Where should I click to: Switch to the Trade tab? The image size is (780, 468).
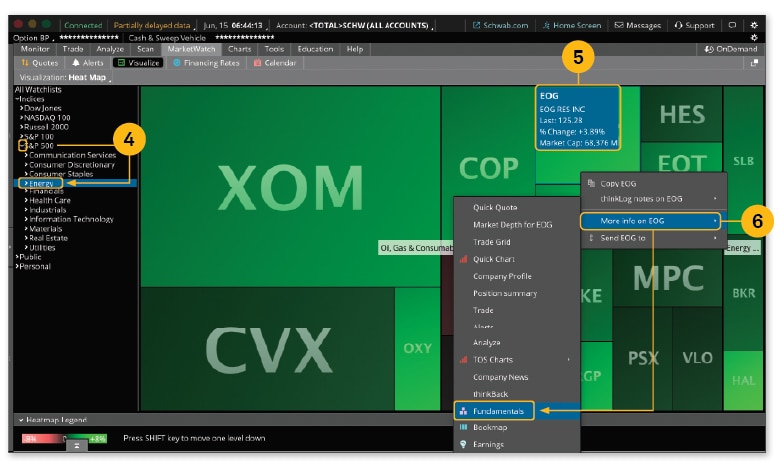coord(73,49)
